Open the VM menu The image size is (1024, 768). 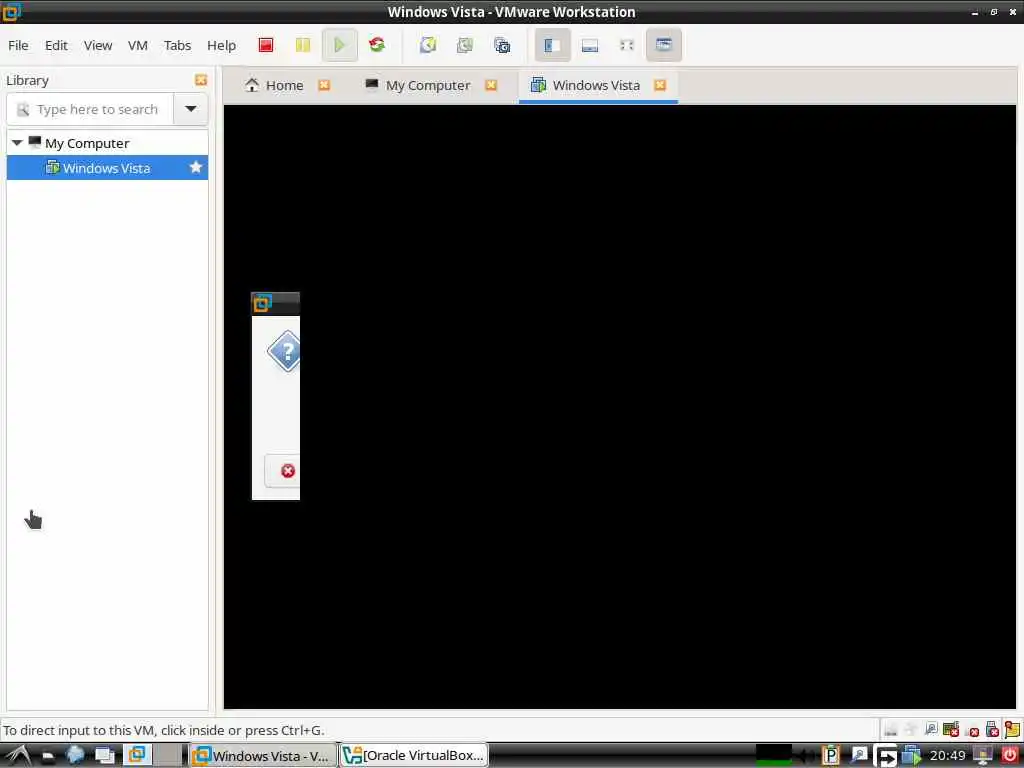tap(138, 45)
